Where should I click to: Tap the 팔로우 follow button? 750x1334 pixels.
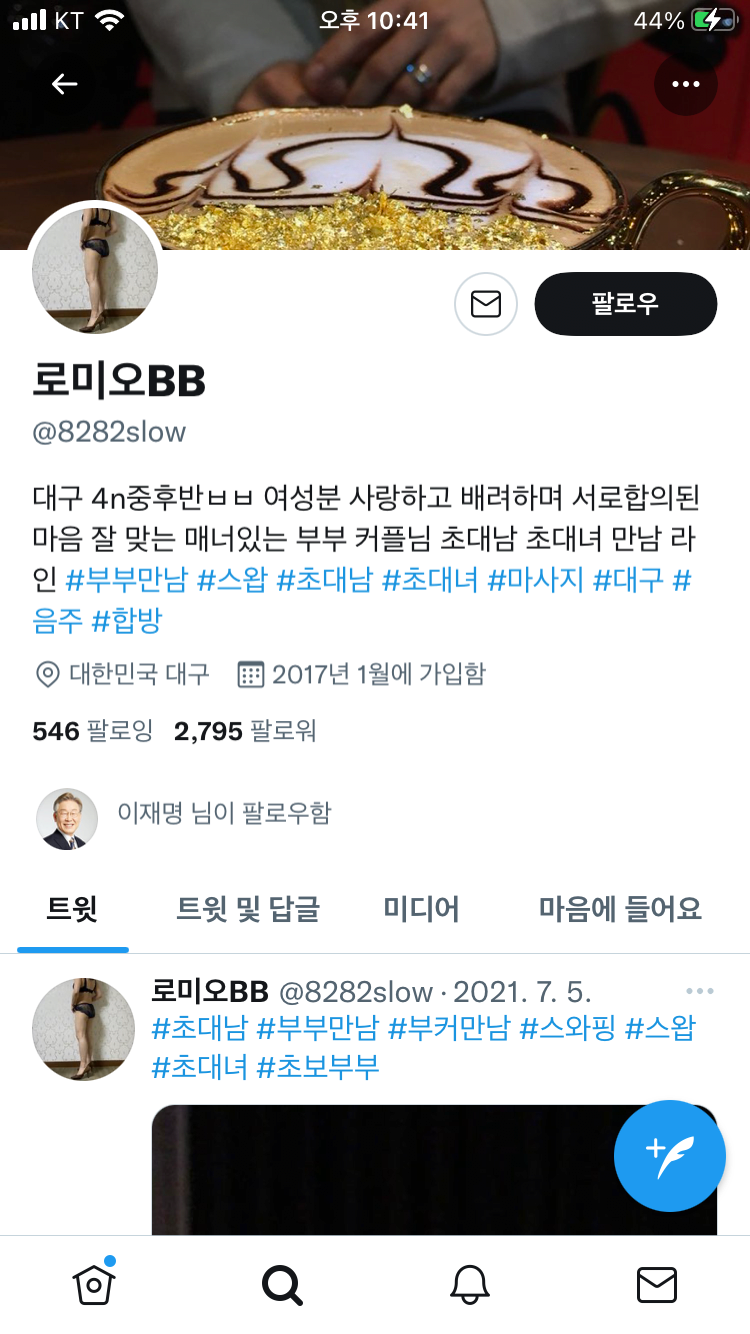pos(626,304)
